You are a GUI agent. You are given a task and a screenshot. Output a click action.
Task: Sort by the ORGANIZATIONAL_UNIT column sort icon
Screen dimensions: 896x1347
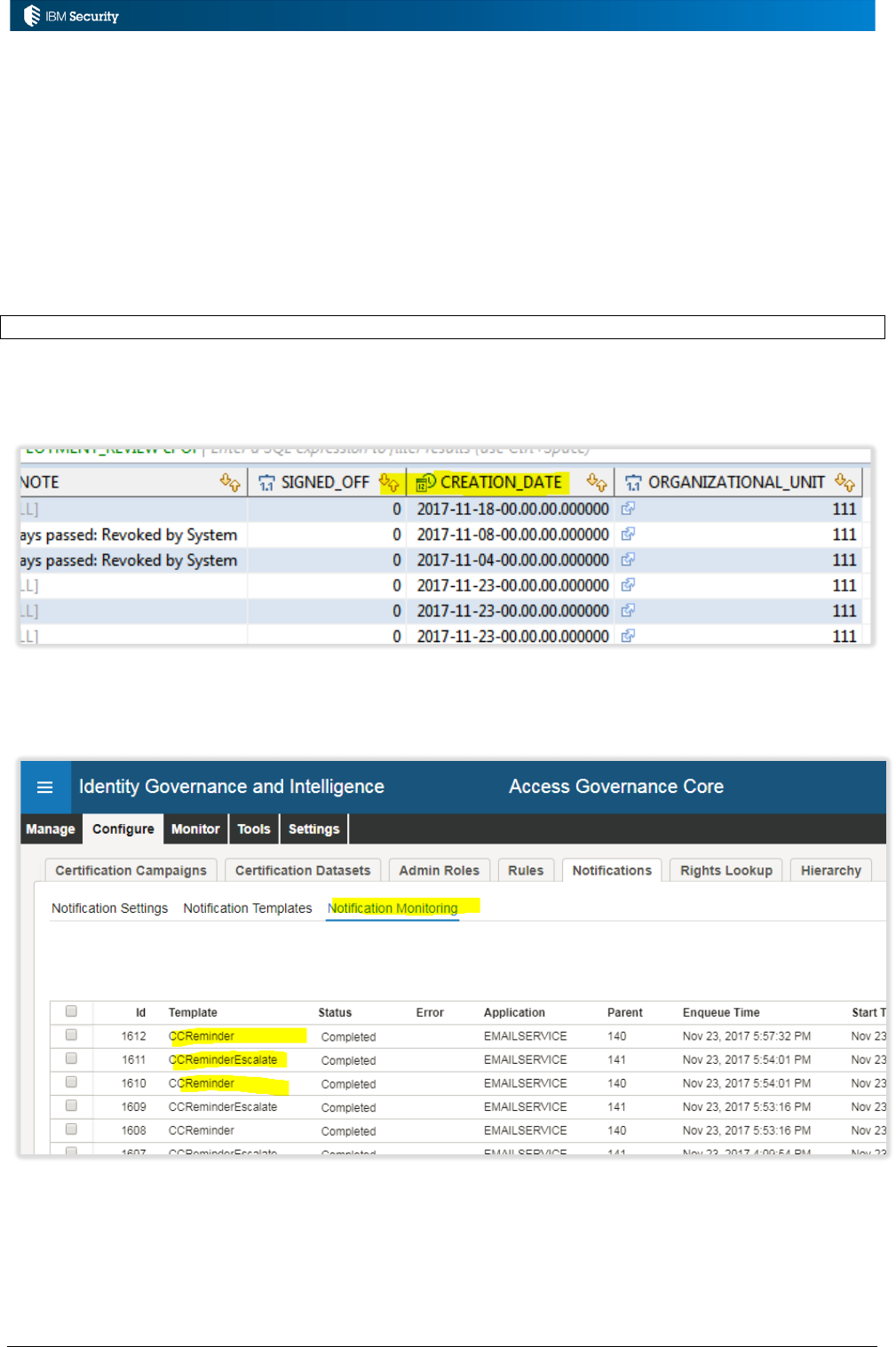point(844,482)
